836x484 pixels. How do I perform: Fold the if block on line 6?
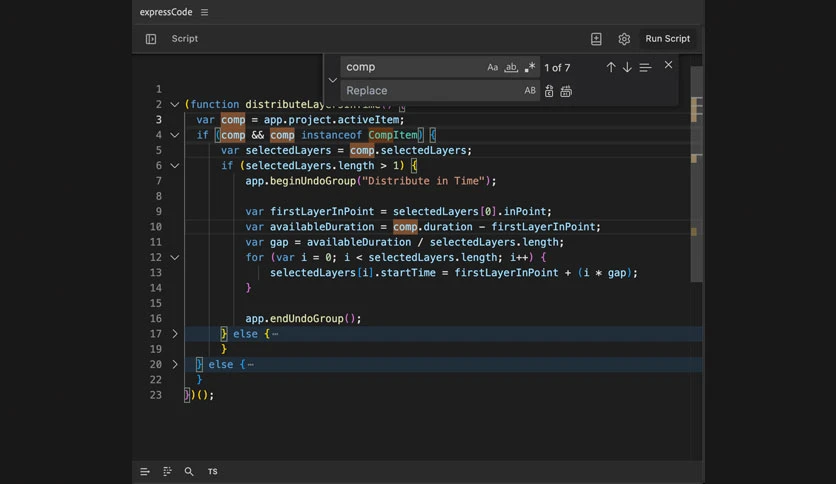click(174, 166)
